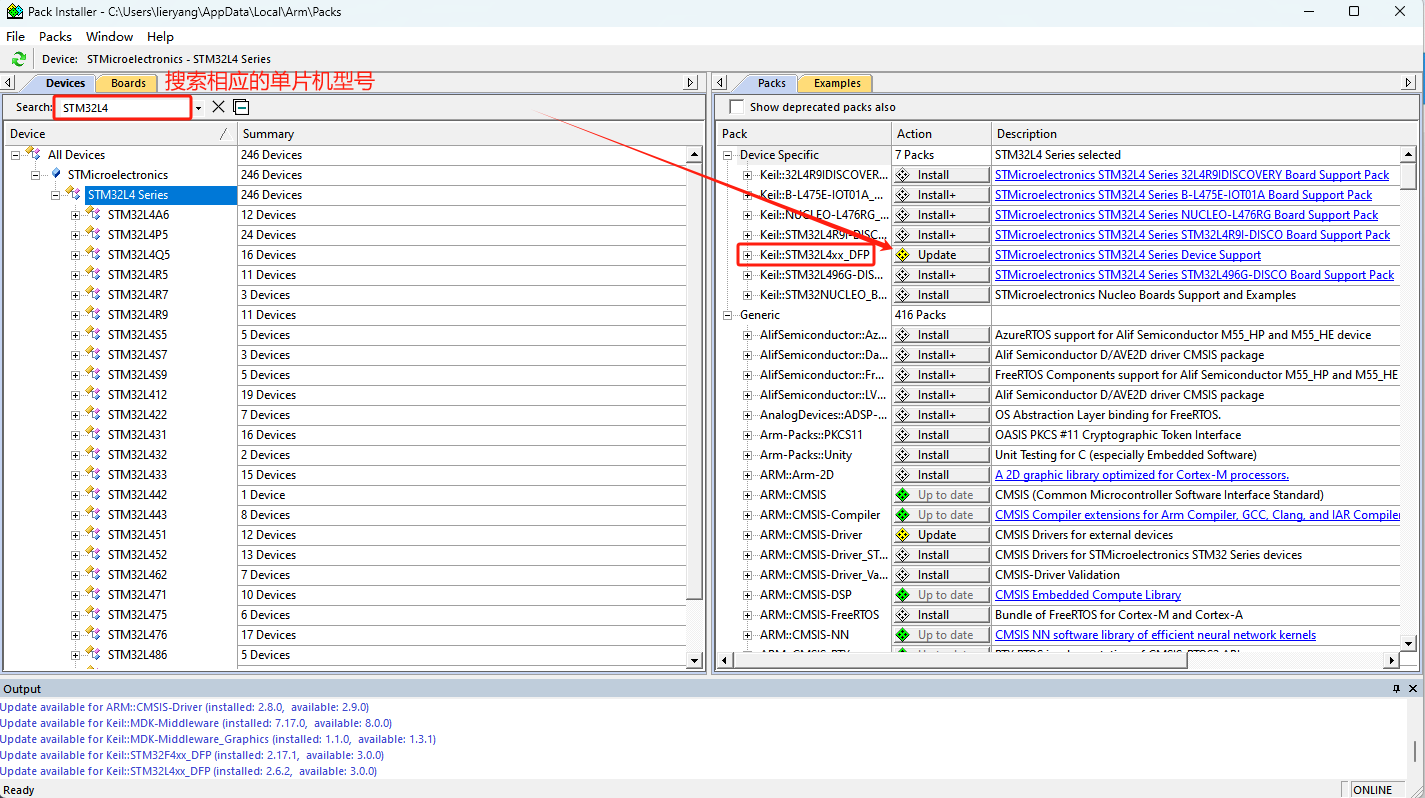The width and height of the screenshot is (1425, 798).
Task: Click the Search input field
Action: (122, 107)
